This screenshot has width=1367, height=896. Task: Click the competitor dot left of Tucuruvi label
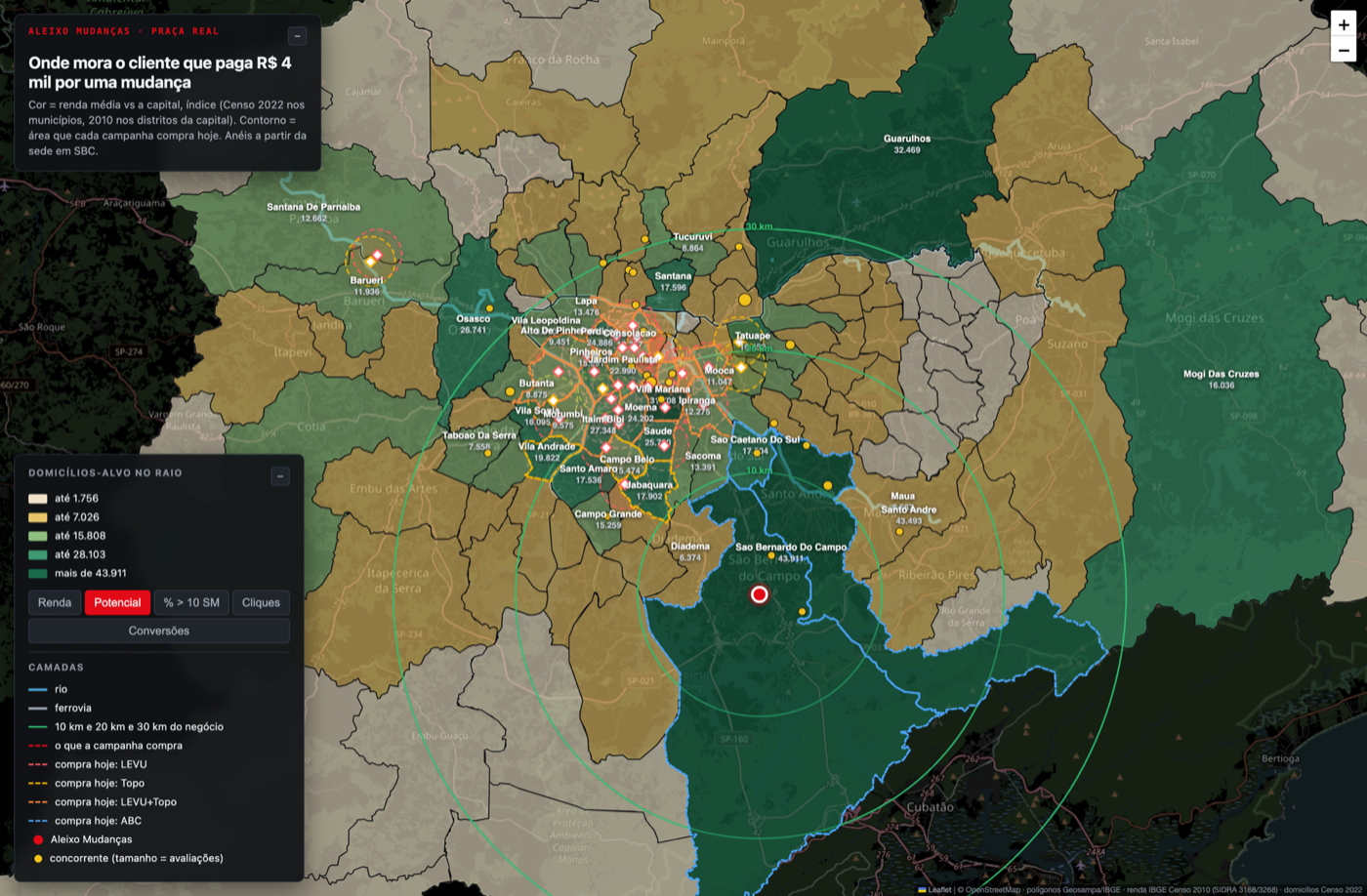tap(644, 239)
